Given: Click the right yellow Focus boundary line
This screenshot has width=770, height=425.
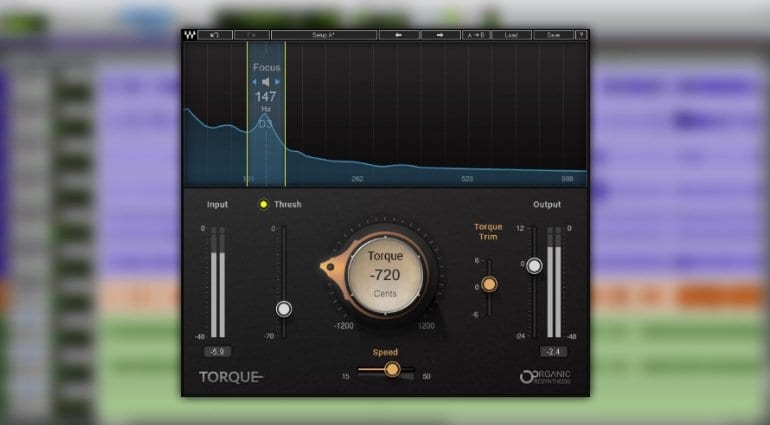Looking at the screenshot, I should 285,114.
